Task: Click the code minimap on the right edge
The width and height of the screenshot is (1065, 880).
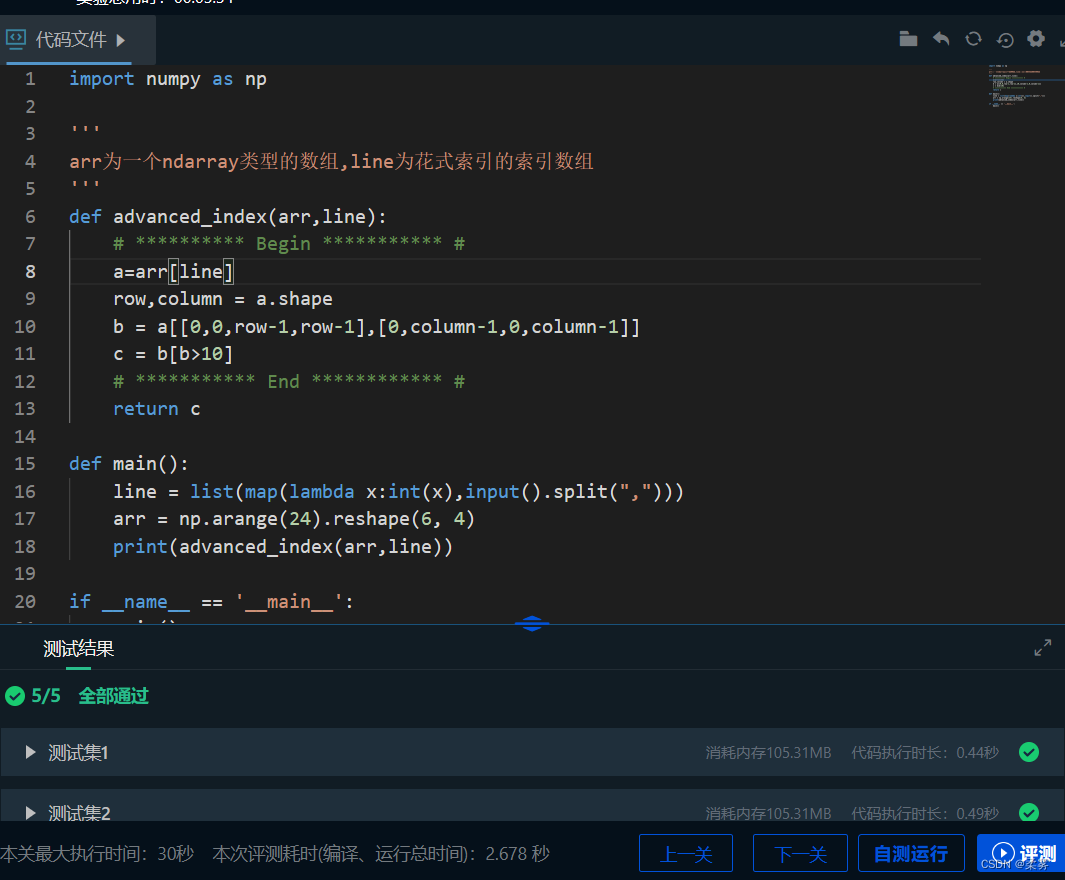Action: [x=1022, y=90]
